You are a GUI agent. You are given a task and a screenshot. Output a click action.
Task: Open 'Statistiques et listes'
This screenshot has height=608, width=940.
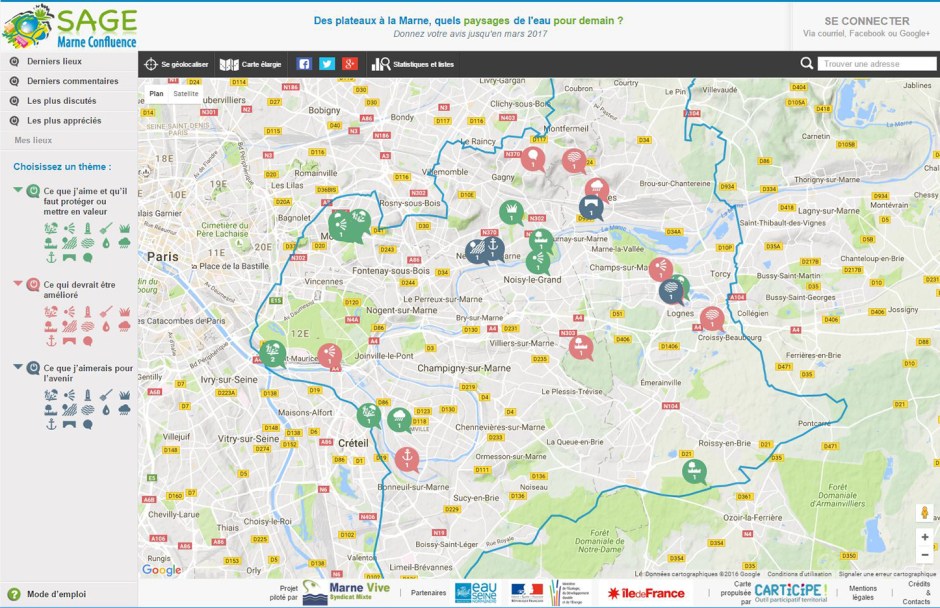(x=412, y=64)
